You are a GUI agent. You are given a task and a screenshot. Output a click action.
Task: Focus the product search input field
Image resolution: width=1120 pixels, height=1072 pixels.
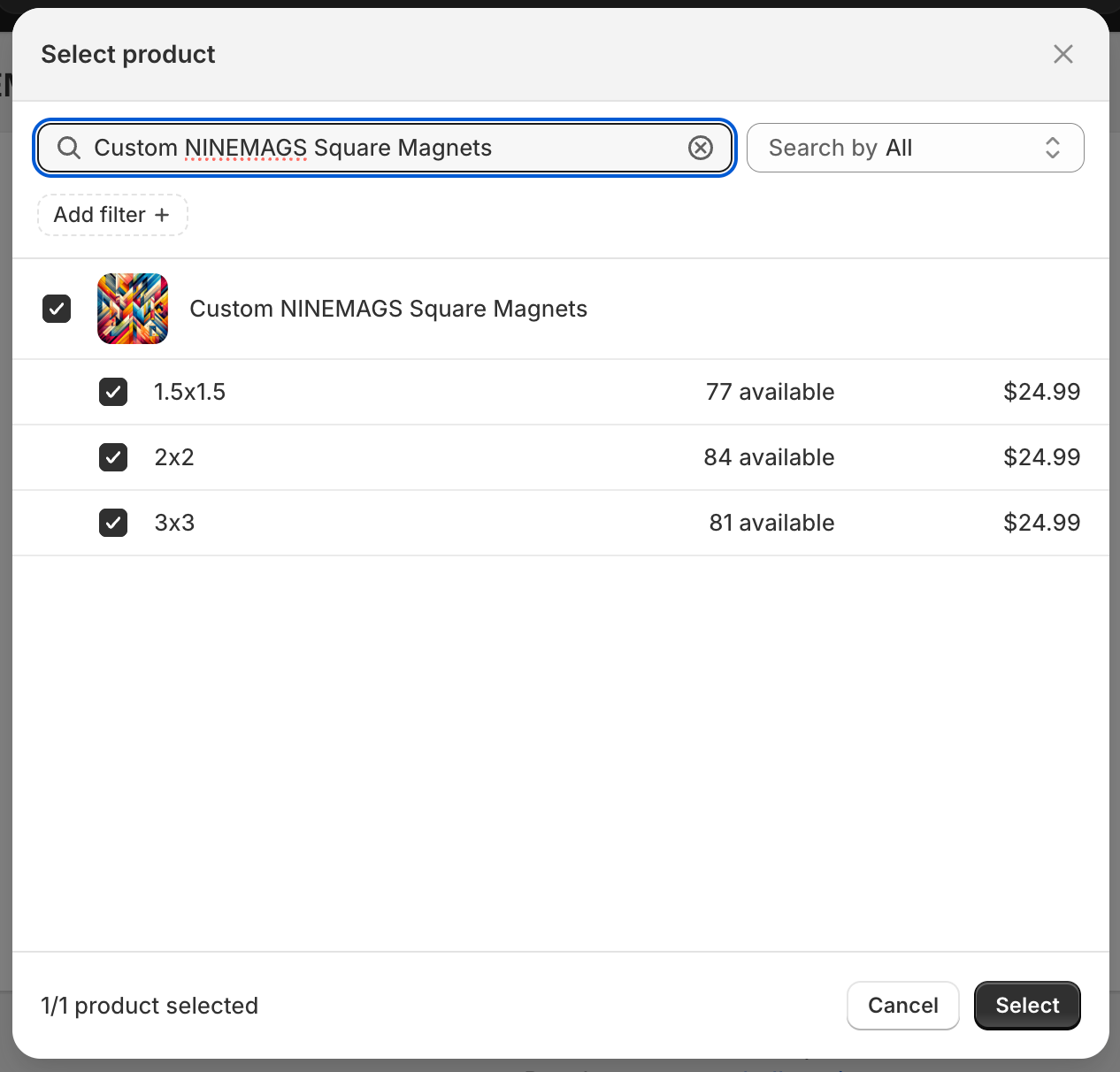[380, 148]
